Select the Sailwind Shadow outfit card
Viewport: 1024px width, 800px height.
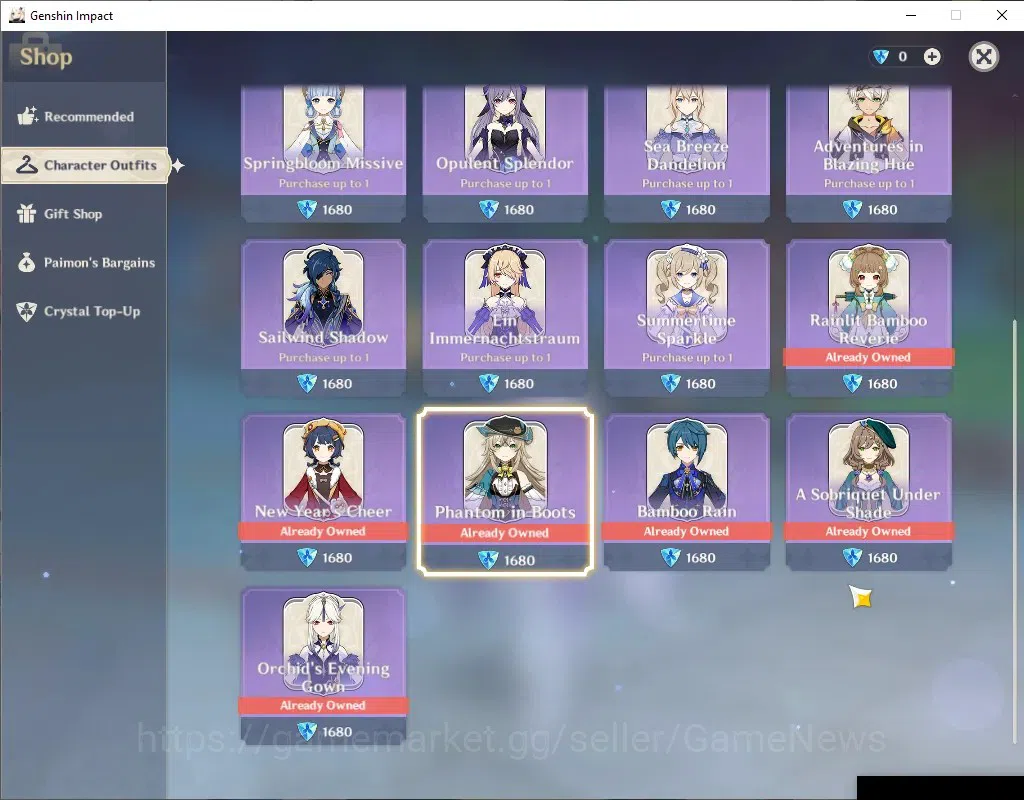click(x=323, y=318)
